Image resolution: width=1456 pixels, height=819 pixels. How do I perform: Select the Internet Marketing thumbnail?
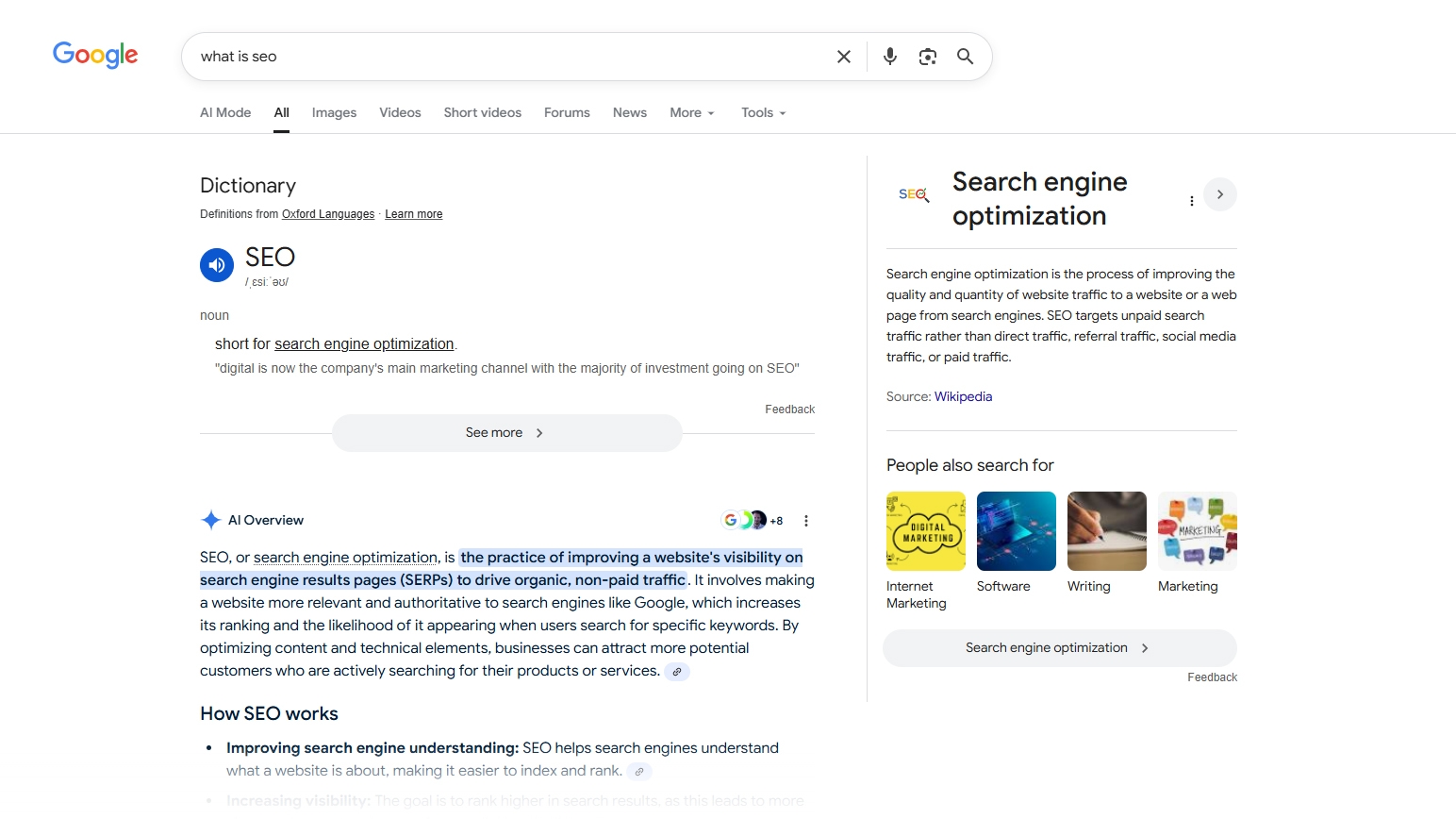(x=925, y=530)
